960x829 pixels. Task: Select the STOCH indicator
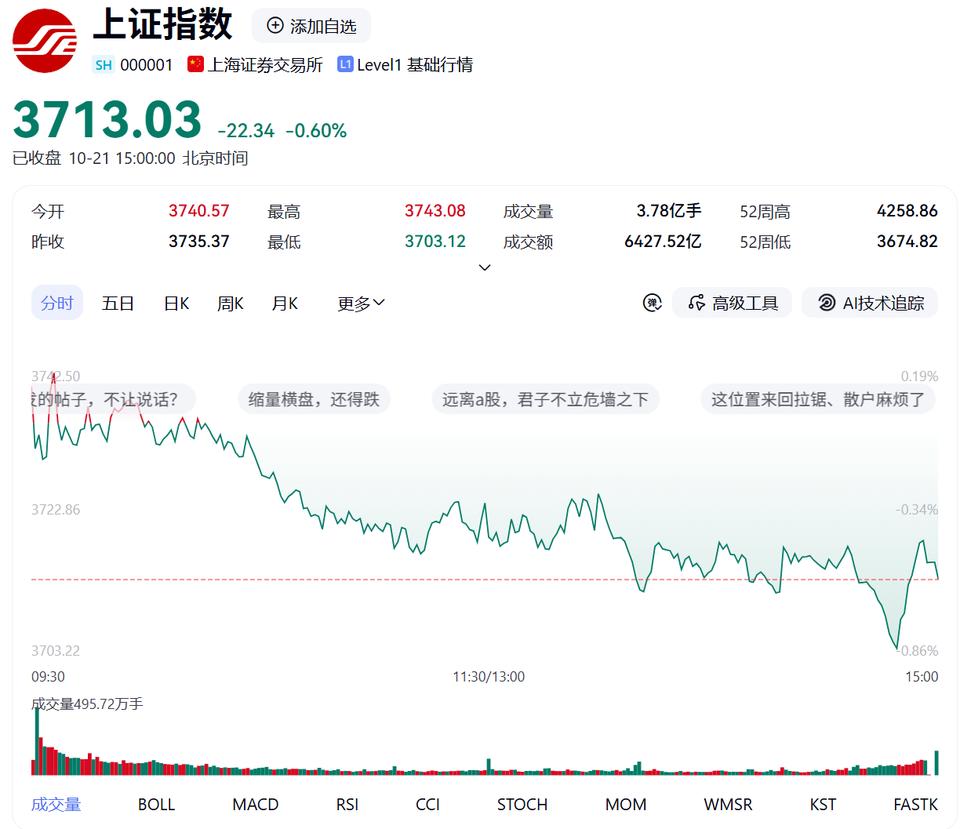point(522,805)
